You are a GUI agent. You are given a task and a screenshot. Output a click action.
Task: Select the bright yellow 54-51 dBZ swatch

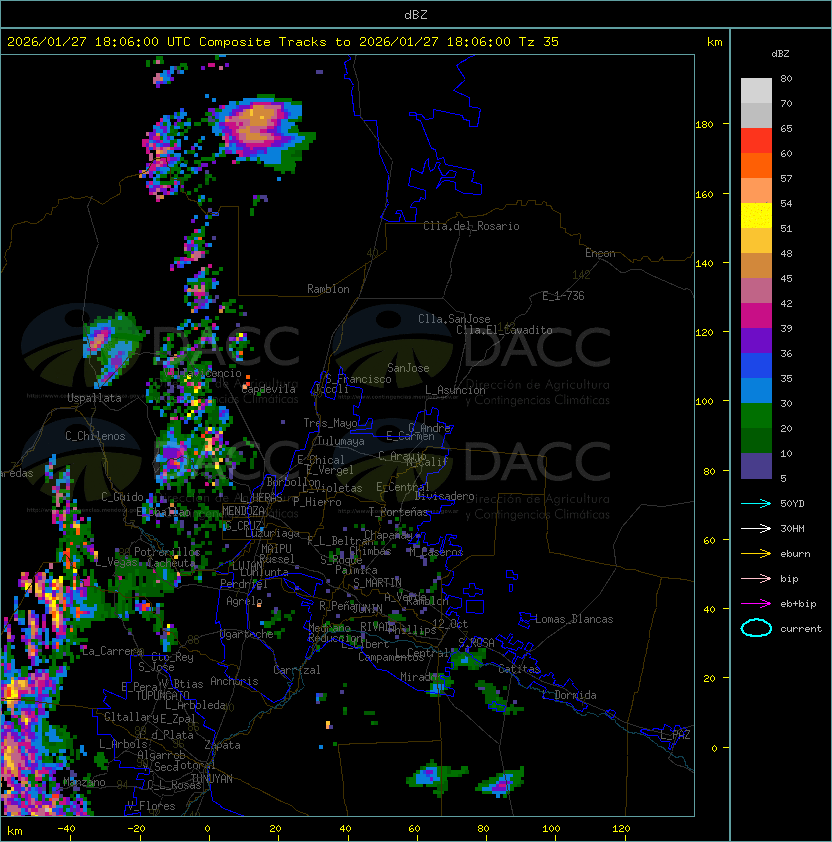point(756,215)
